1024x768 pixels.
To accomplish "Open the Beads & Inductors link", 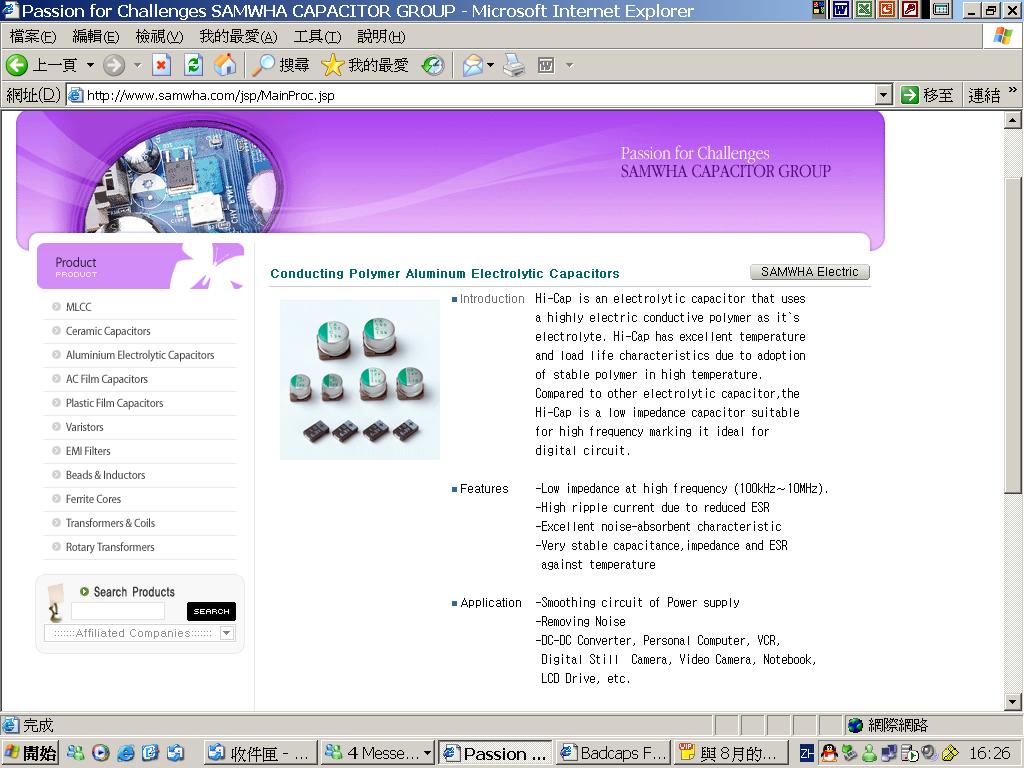I will click(x=105, y=475).
